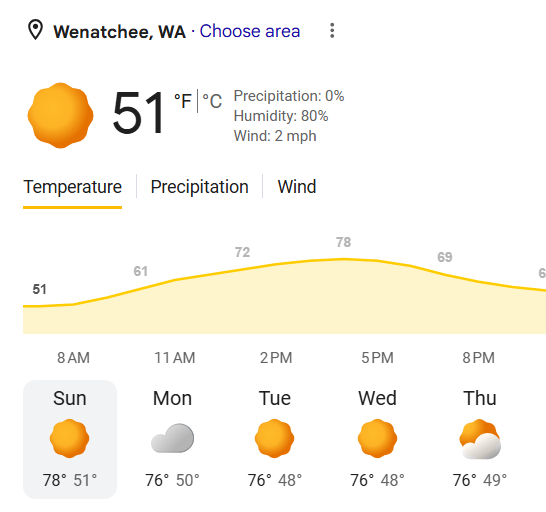Click the large sunny current-conditions icon
Image resolution: width=546 pixels, height=512 pixels.
pyautogui.click(x=60, y=115)
